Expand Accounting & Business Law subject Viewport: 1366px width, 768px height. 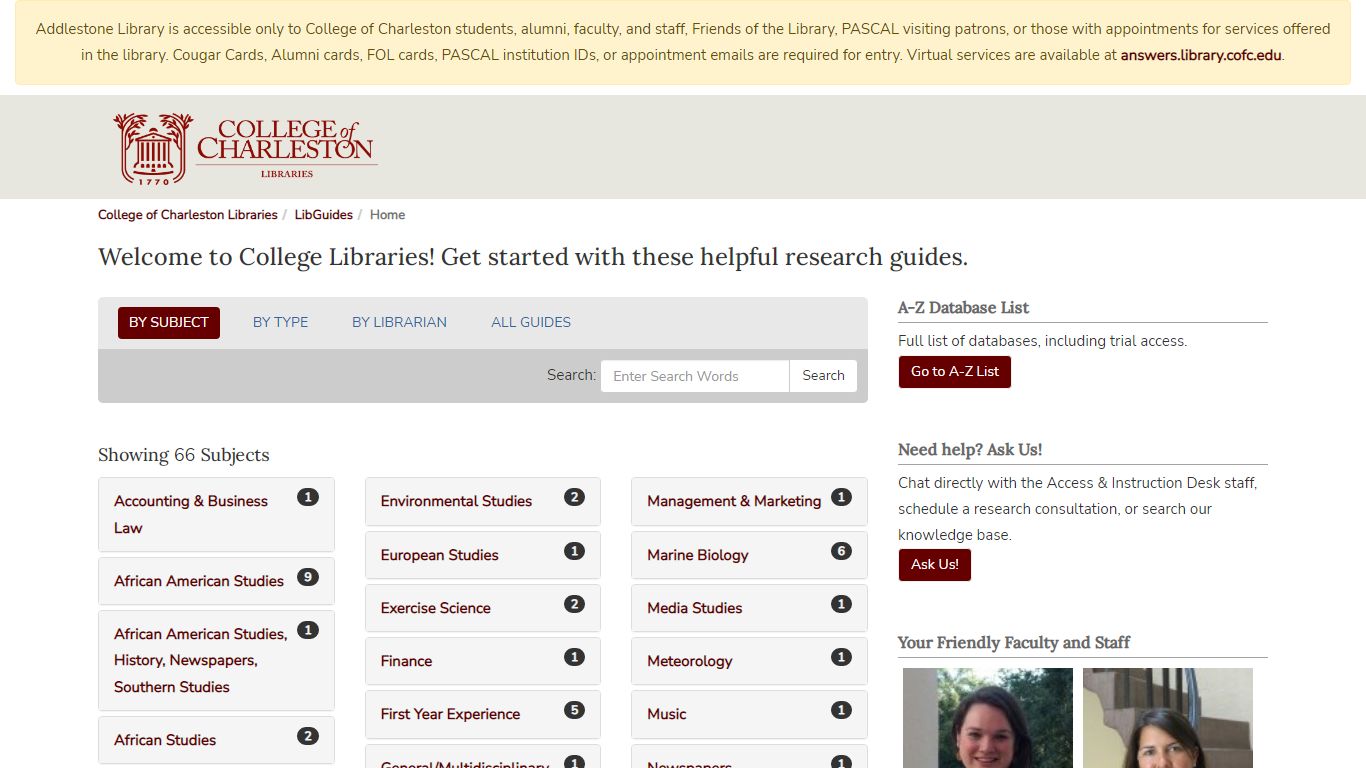pyautogui.click(x=216, y=514)
